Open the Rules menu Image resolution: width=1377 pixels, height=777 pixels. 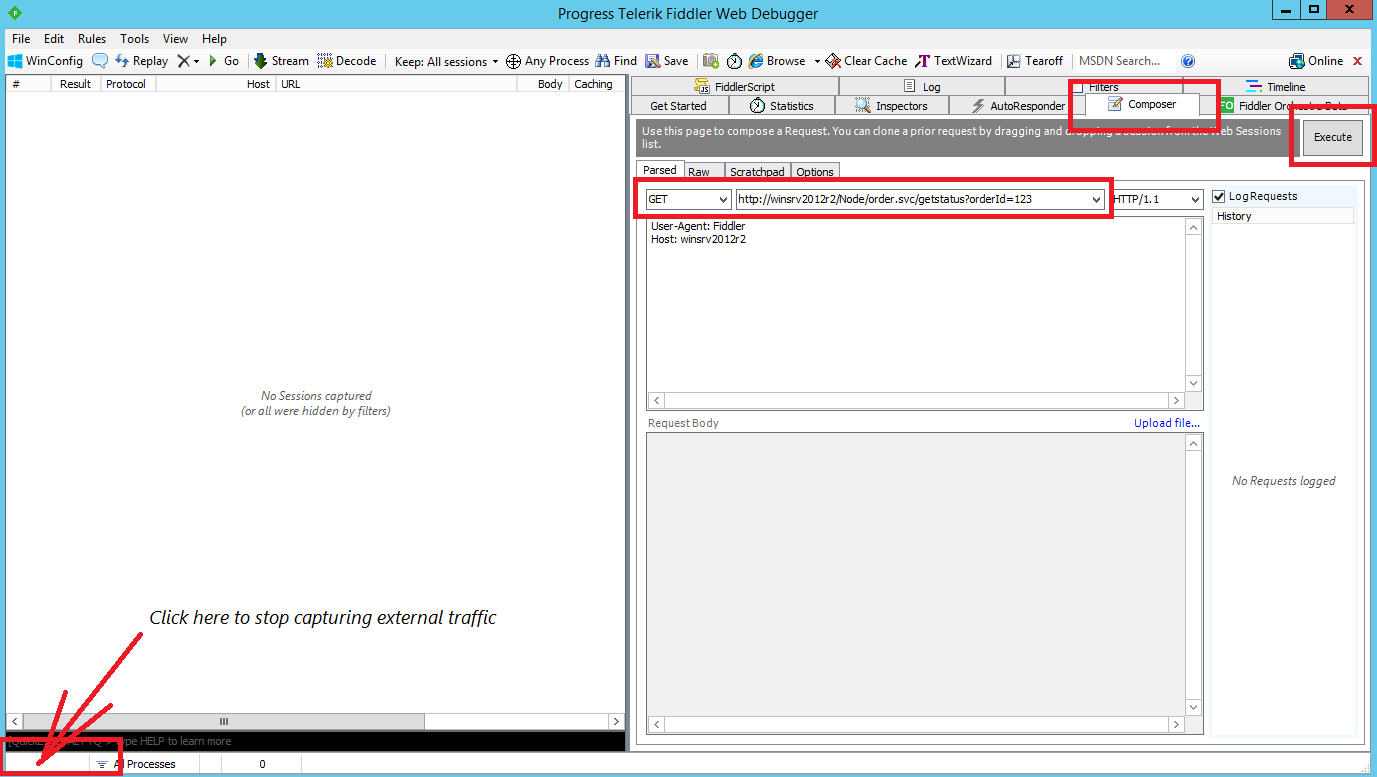coord(92,39)
